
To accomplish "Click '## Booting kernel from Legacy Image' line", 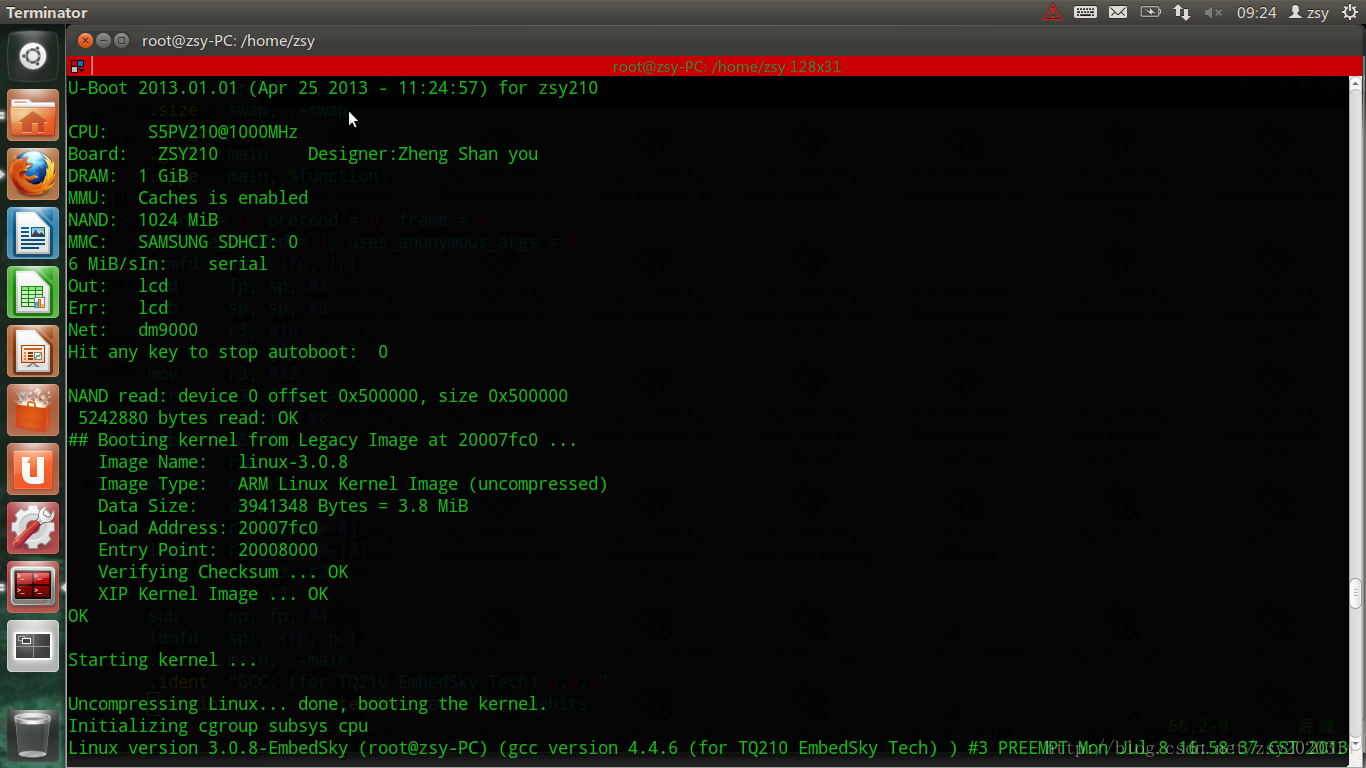I will (x=323, y=440).
